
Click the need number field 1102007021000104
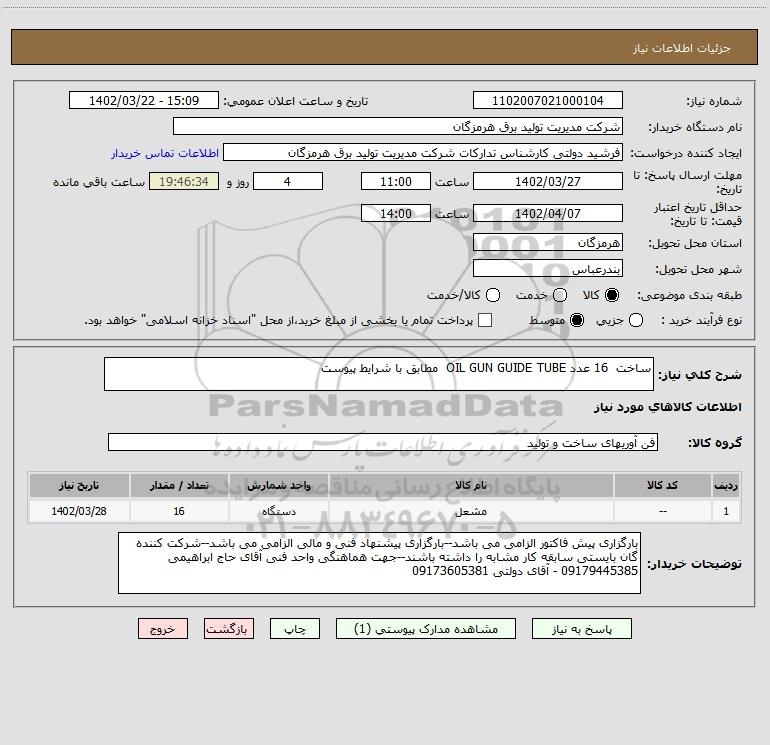[x=548, y=100]
